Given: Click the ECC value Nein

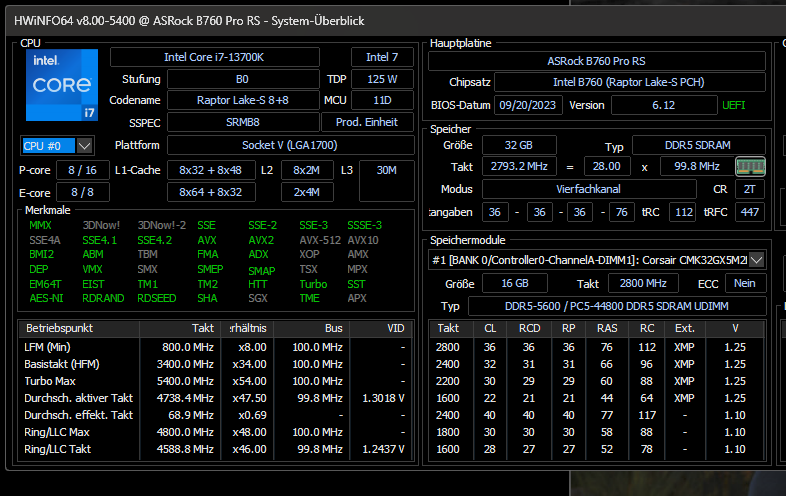Looking at the screenshot, I should pyautogui.click(x=745, y=284).
